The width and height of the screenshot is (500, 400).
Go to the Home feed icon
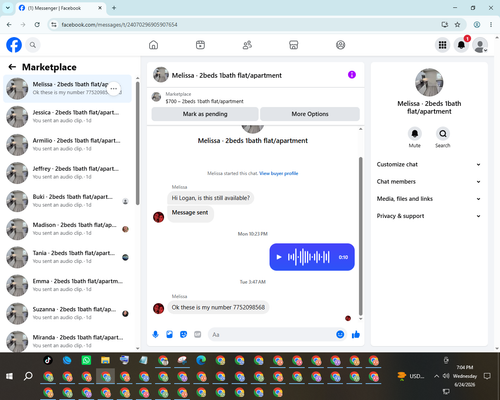[153, 45]
